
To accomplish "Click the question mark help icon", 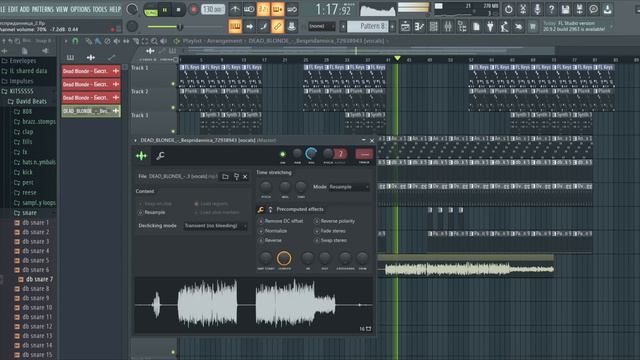I will pos(551,9).
